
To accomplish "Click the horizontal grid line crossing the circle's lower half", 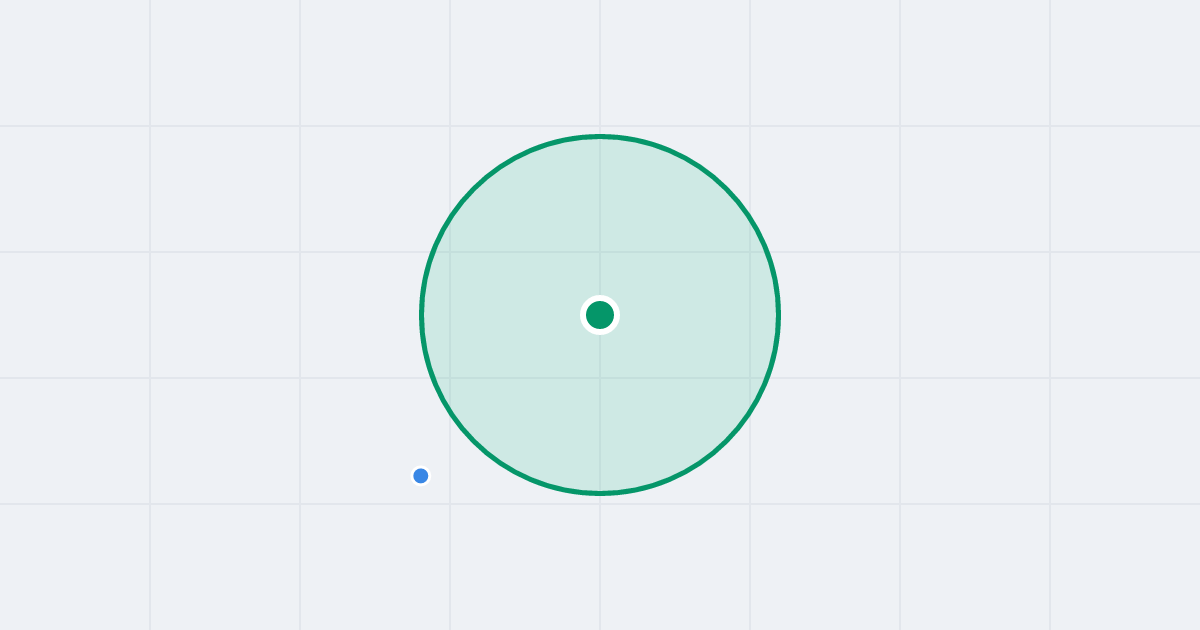I will coord(680,378).
